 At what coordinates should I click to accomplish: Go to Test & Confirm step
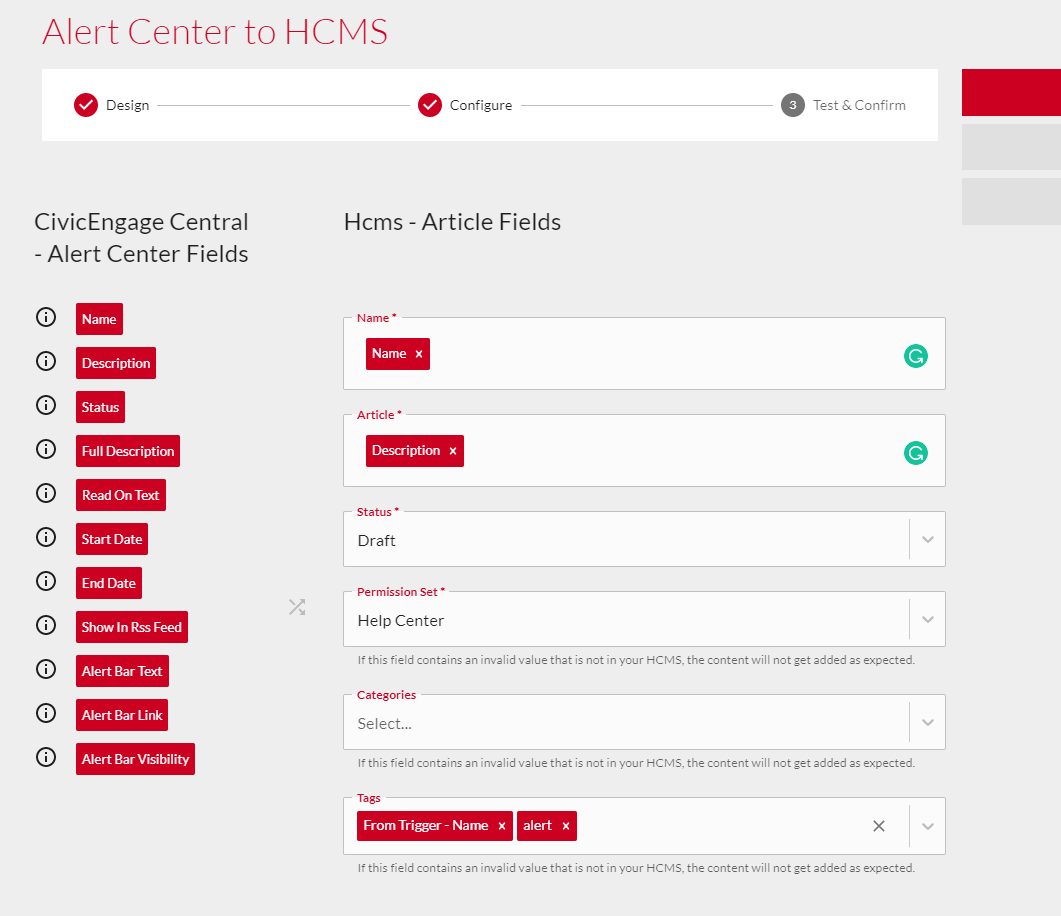(843, 105)
